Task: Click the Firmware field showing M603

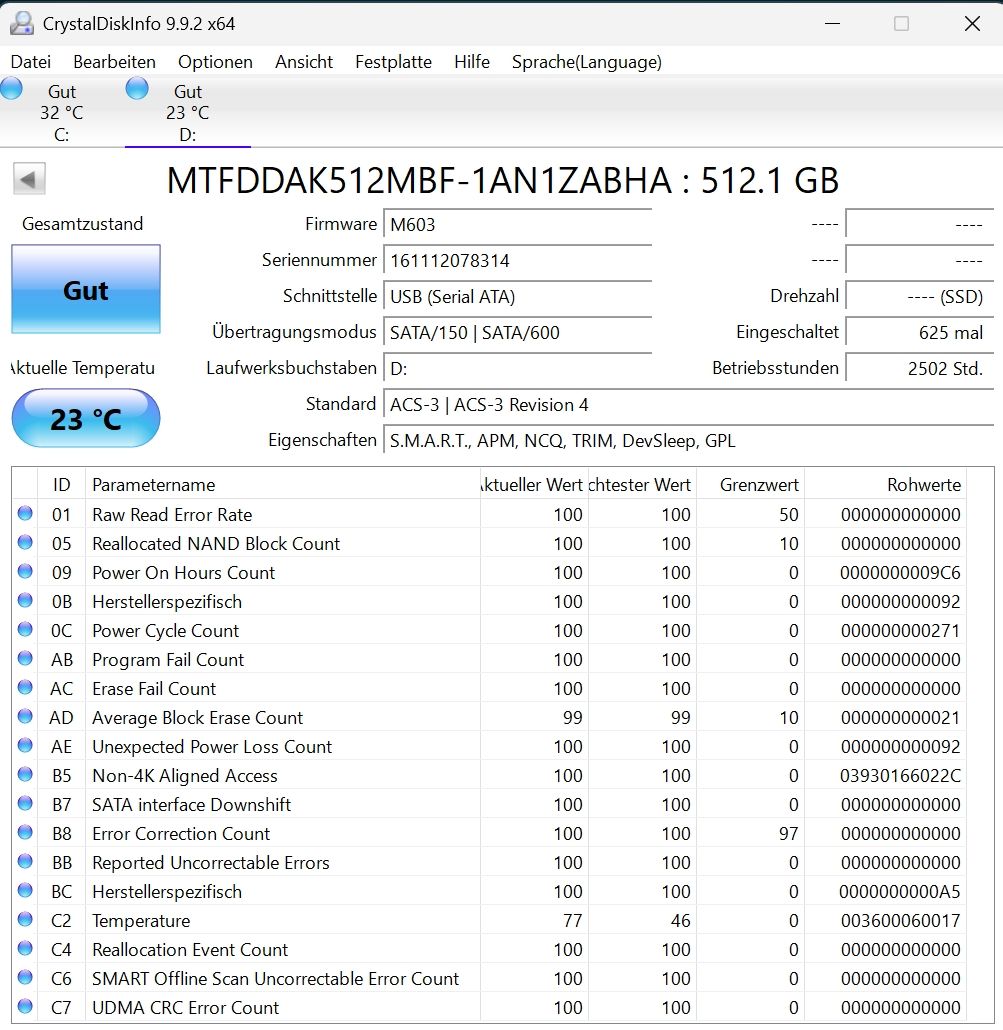Action: point(518,225)
